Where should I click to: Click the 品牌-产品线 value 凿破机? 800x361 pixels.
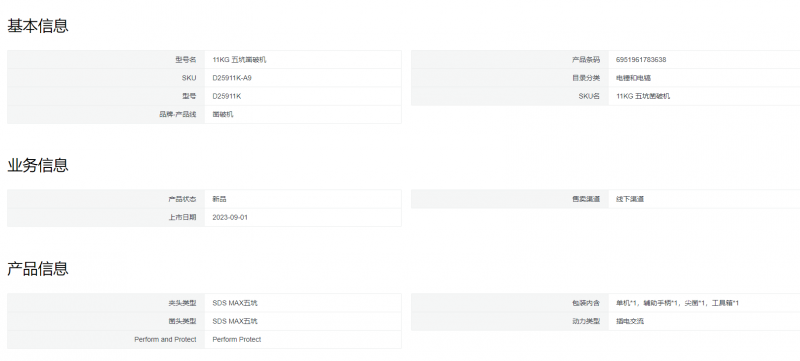(x=223, y=115)
